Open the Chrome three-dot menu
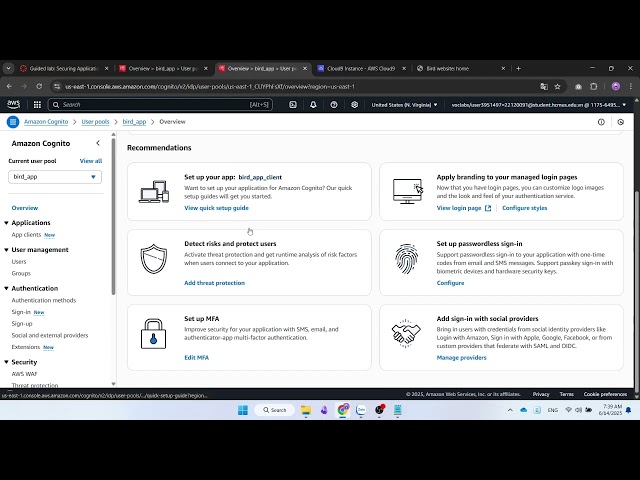640x480 pixels. tap(631, 86)
